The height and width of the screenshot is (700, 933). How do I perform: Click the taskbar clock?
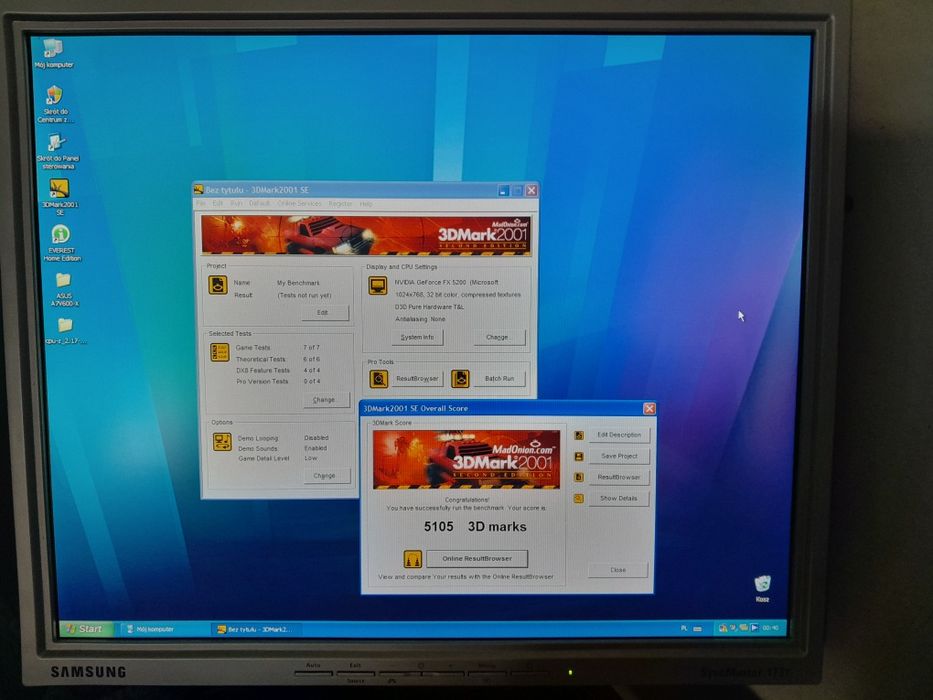770,627
